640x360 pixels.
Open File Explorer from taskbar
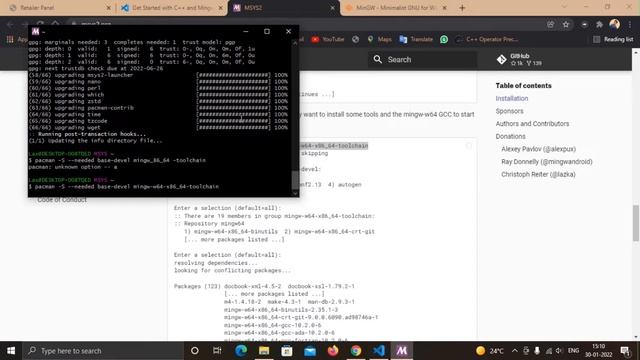264,351
